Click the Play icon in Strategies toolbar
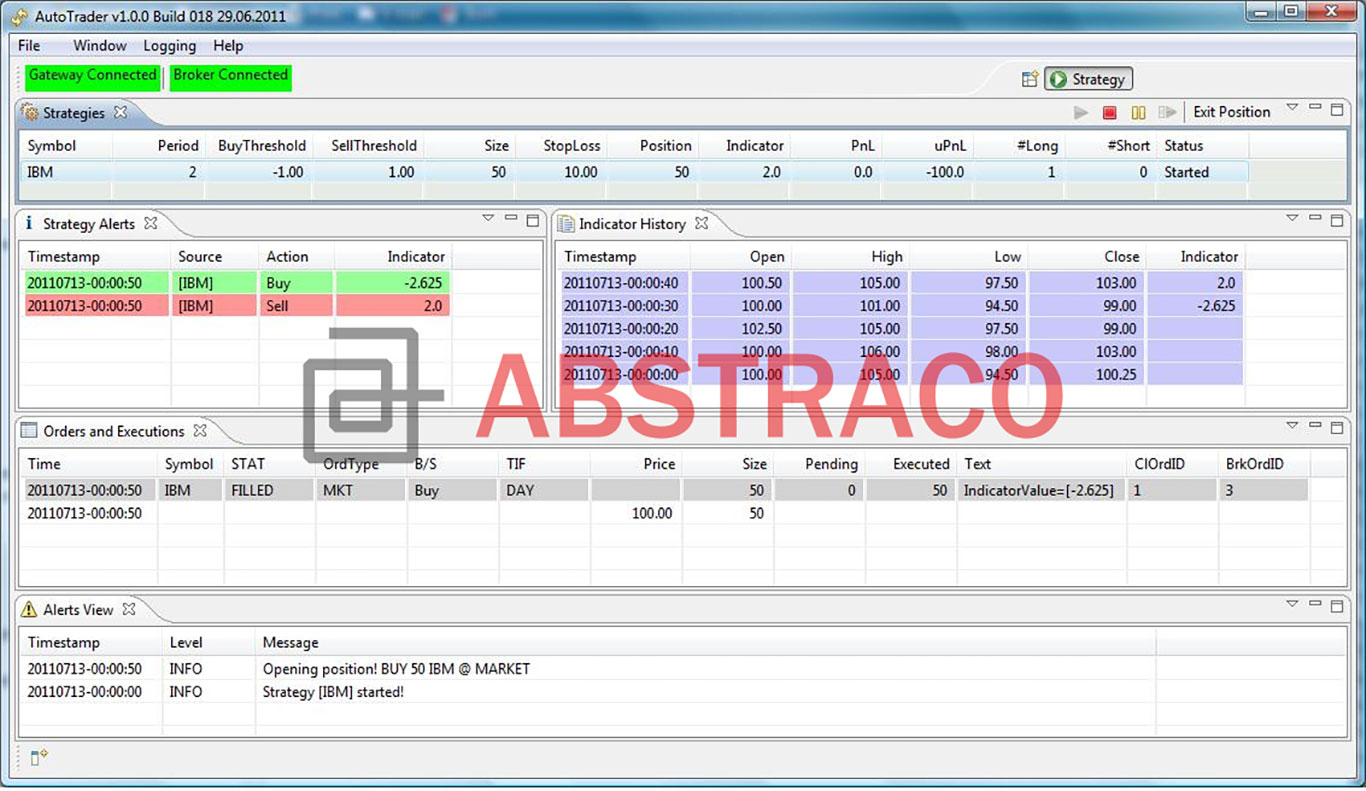Screen dimensions: 1366x791 point(1081,112)
